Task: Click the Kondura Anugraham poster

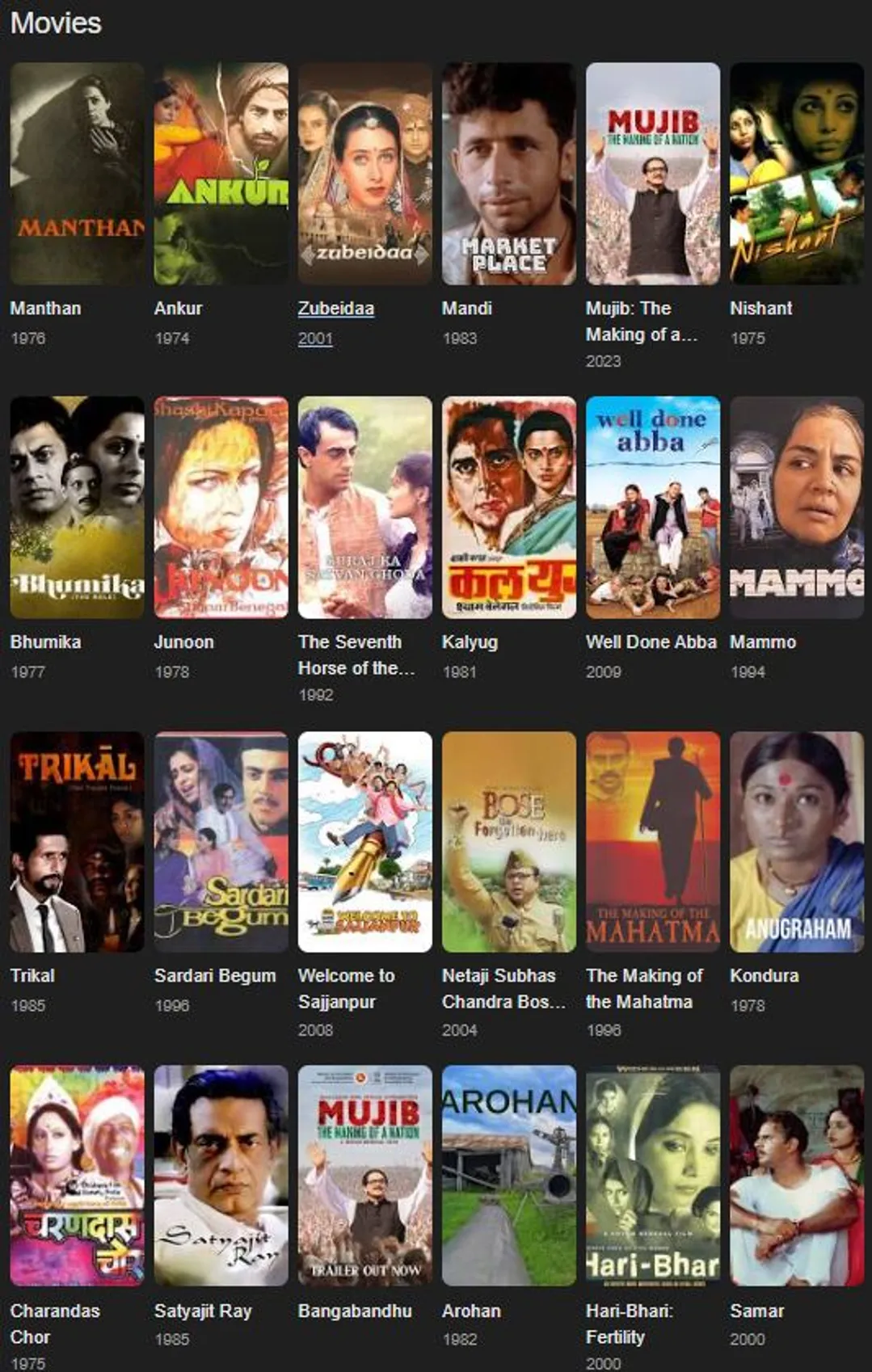Action: (x=796, y=842)
